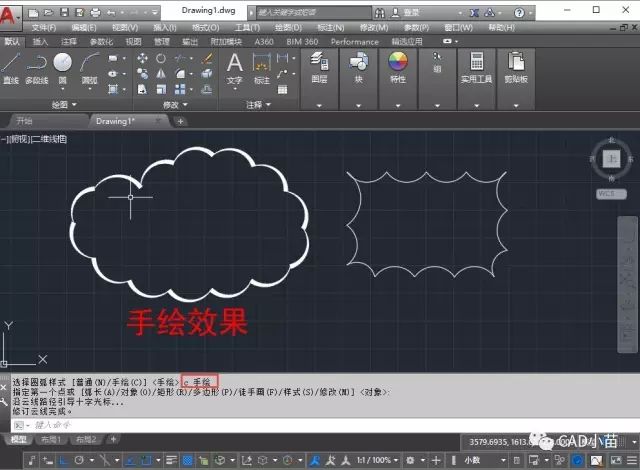Open the 插入 ribbon tab
640x470 pixels.
(x=40, y=43)
